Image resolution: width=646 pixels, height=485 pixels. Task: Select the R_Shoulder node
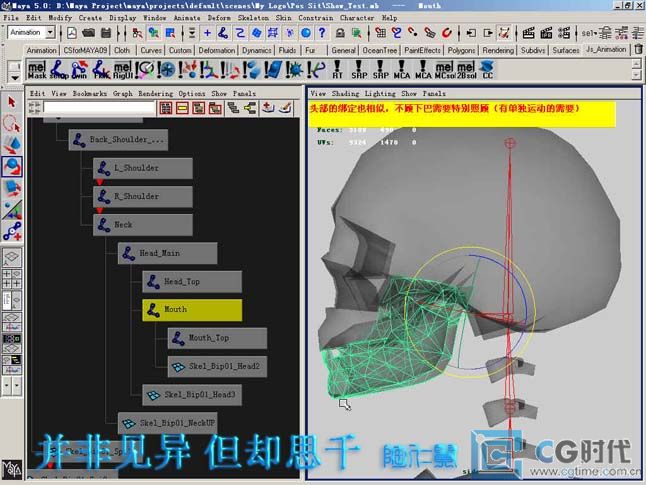point(143,197)
